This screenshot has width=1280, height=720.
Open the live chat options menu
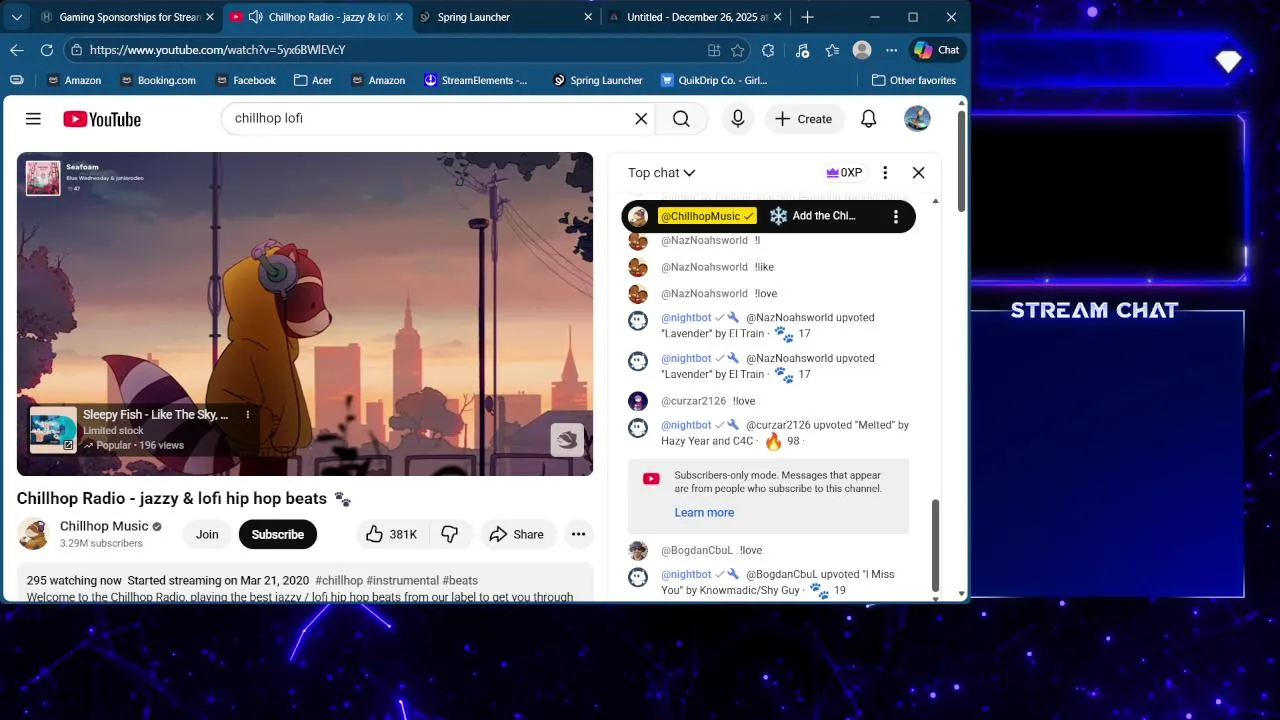point(885,172)
